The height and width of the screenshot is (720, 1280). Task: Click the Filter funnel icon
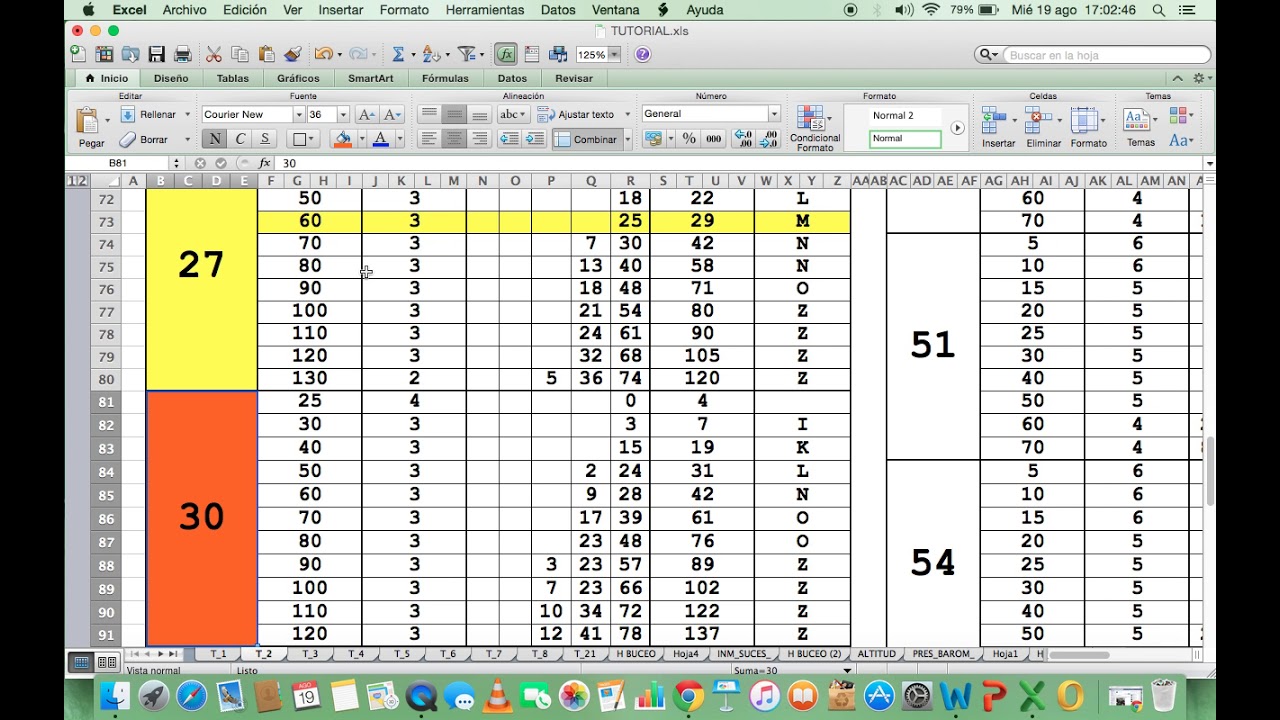tap(465, 54)
